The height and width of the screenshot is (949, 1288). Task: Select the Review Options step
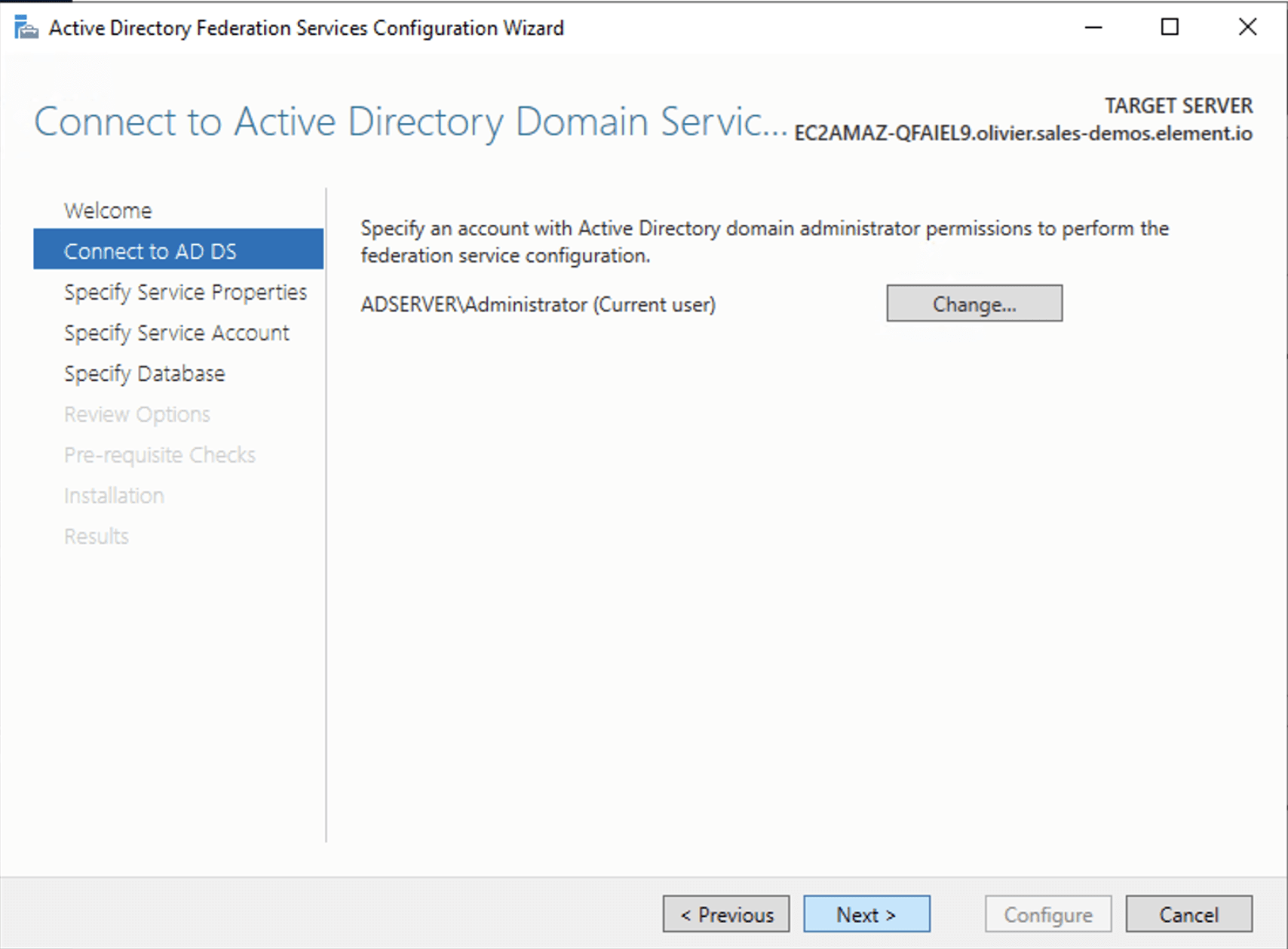[137, 414]
